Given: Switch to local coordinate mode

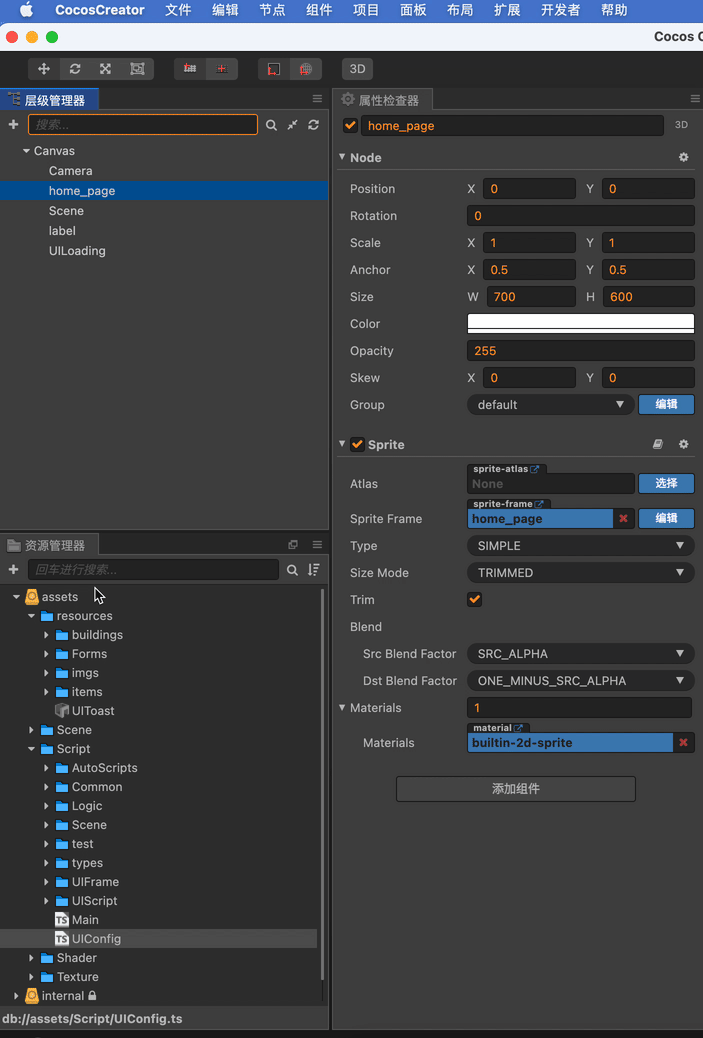Looking at the screenshot, I should click(274, 69).
